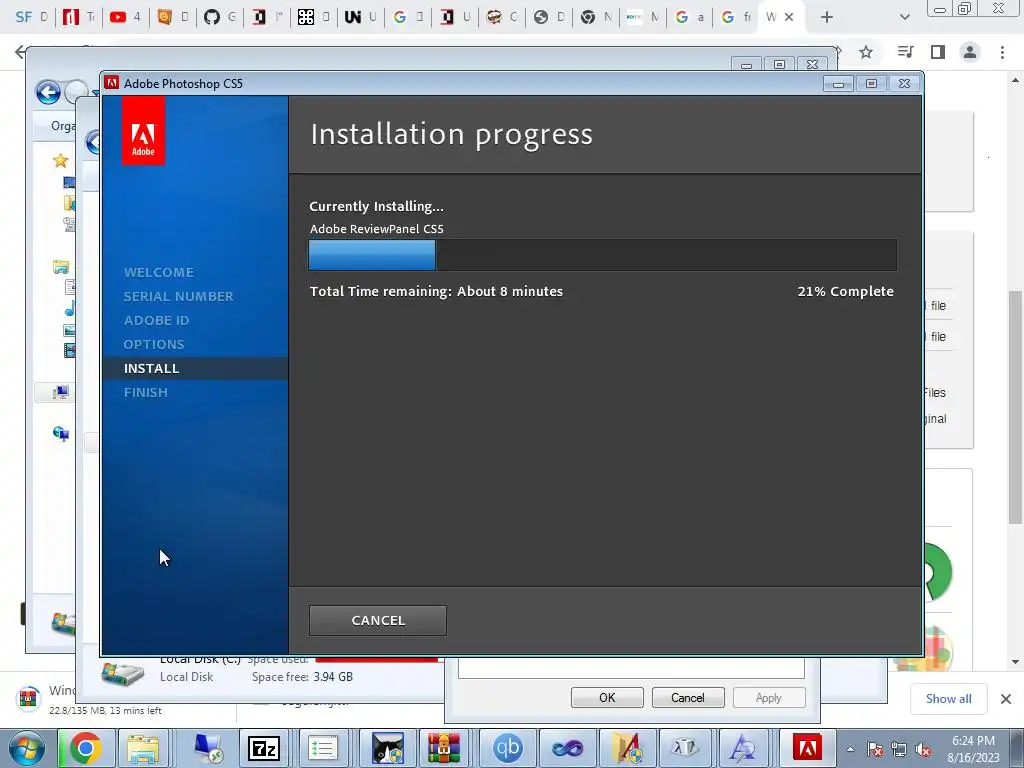Click the Adobe Photoshop CS5 title bar icon
The image size is (1024, 768).
[112, 83]
